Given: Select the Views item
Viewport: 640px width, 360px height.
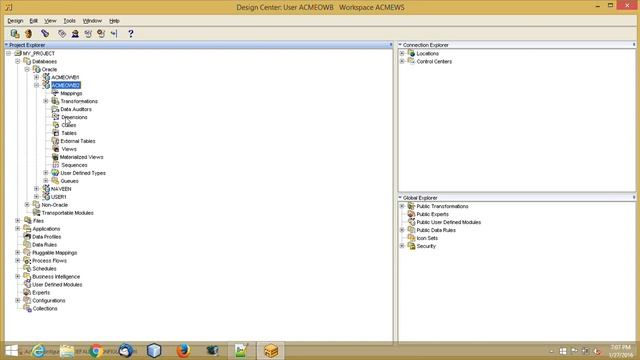Looking at the screenshot, I should point(69,149).
